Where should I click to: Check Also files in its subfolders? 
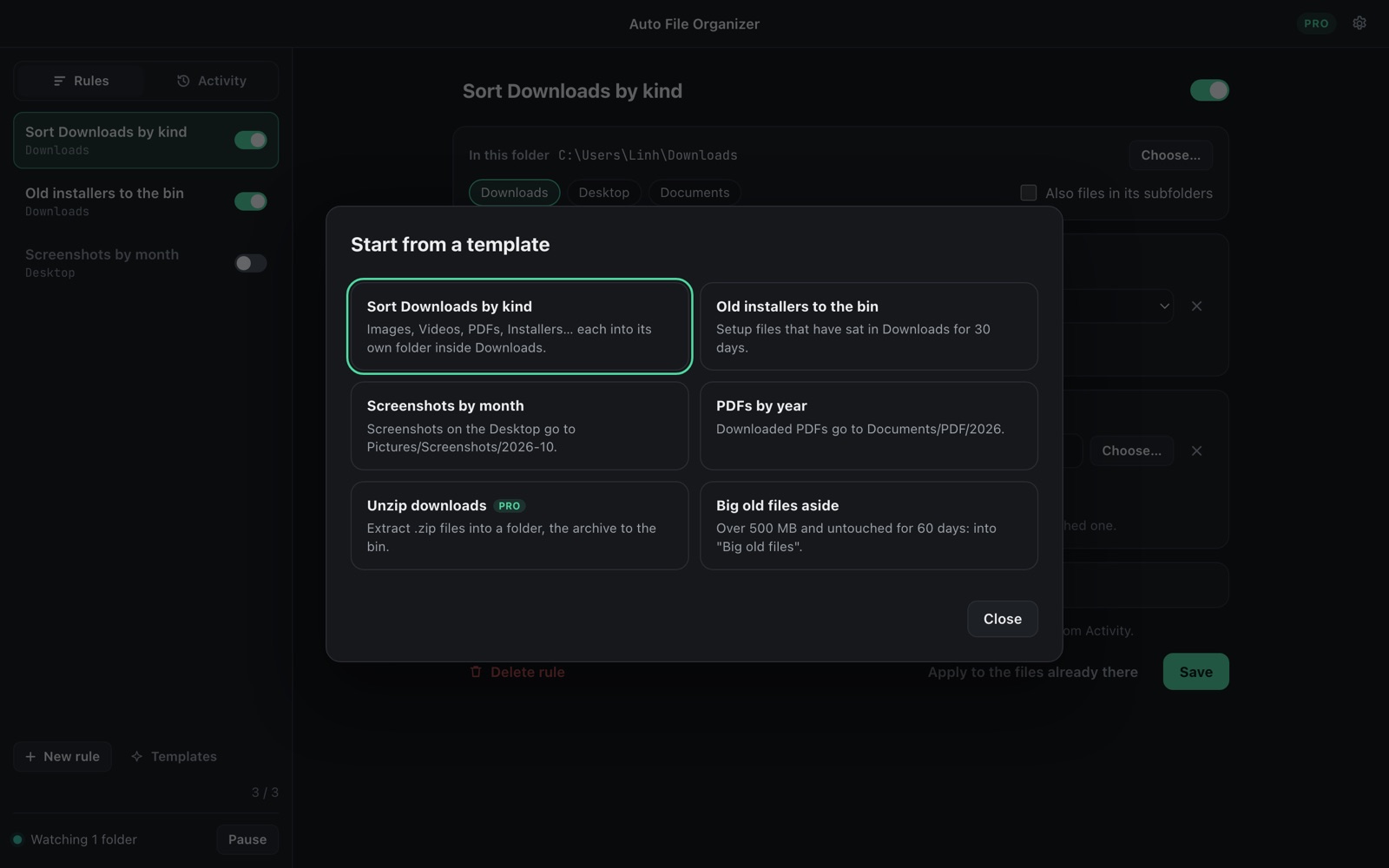pos(1029,193)
